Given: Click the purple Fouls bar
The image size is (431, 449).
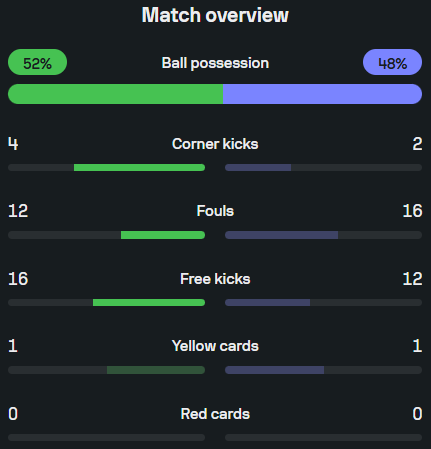Looking at the screenshot, I should (x=281, y=235).
